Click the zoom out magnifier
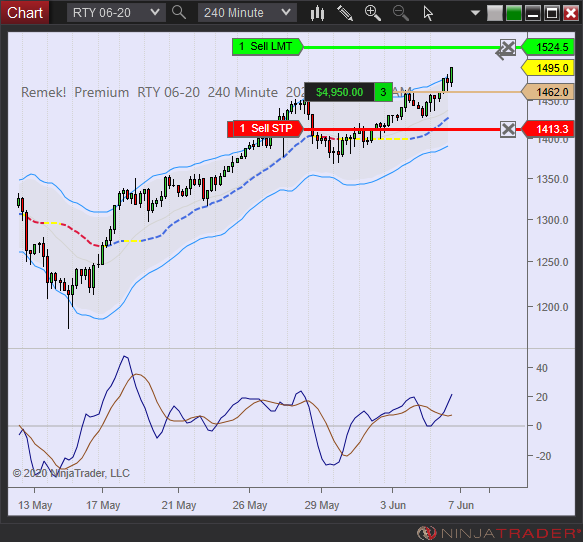This screenshot has width=583, height=542. (x=401, y=13)
